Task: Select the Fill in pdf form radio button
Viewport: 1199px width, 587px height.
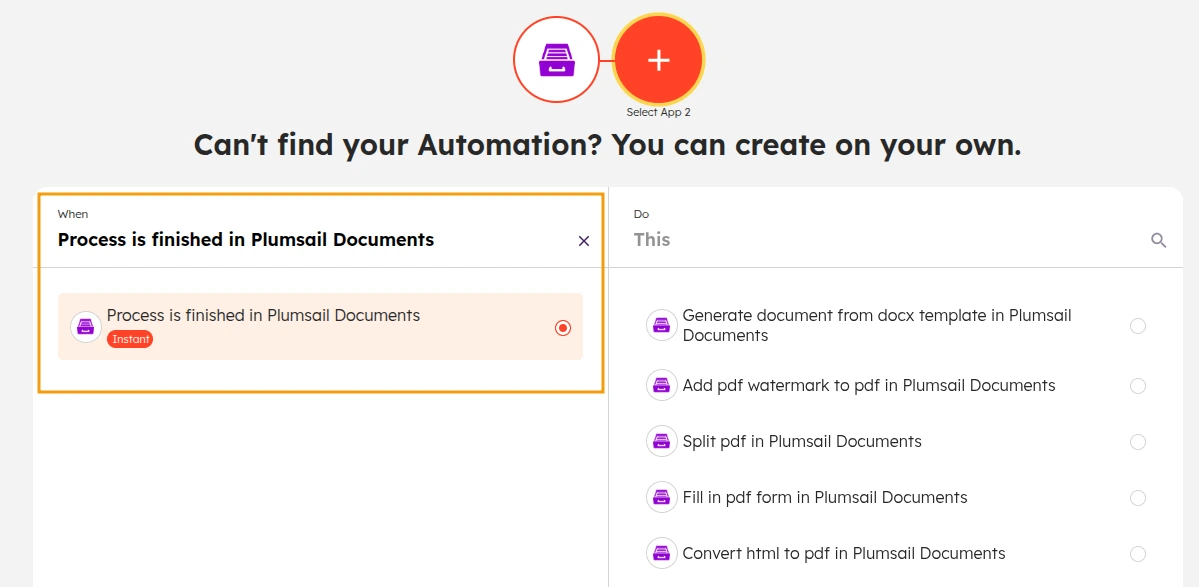Action: [1138, 498]
